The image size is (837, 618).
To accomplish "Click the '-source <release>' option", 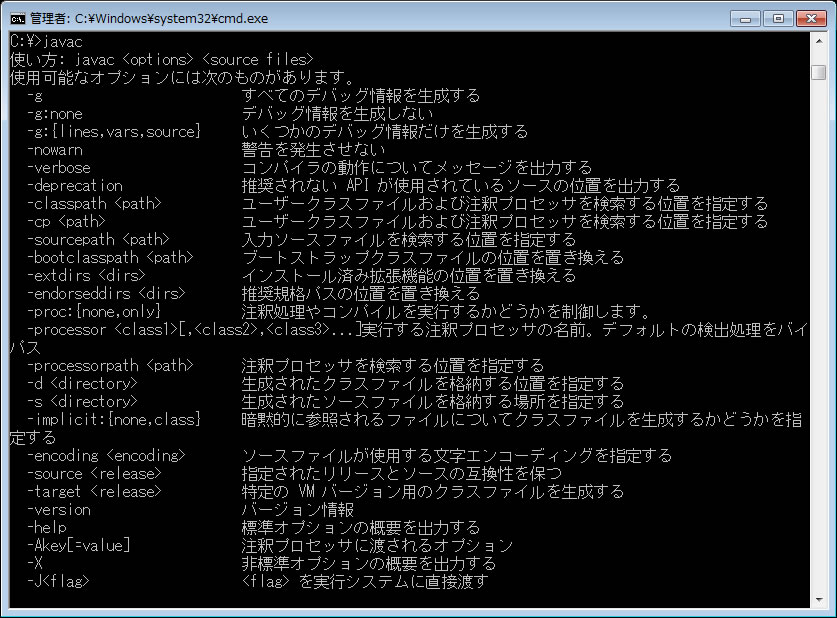I will tap(94, 473).
